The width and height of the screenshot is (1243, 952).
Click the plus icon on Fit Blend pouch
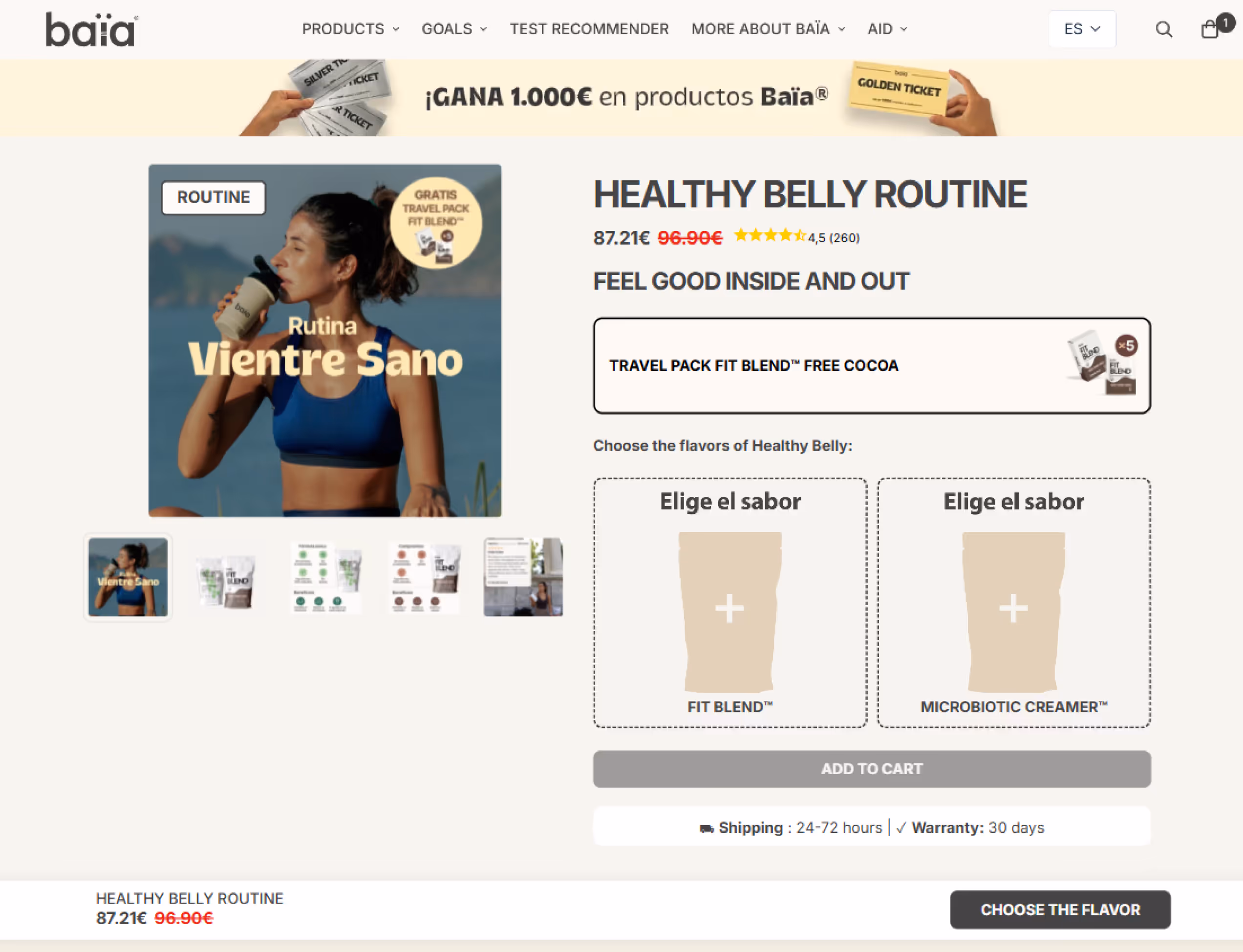[x=729, y=609]
